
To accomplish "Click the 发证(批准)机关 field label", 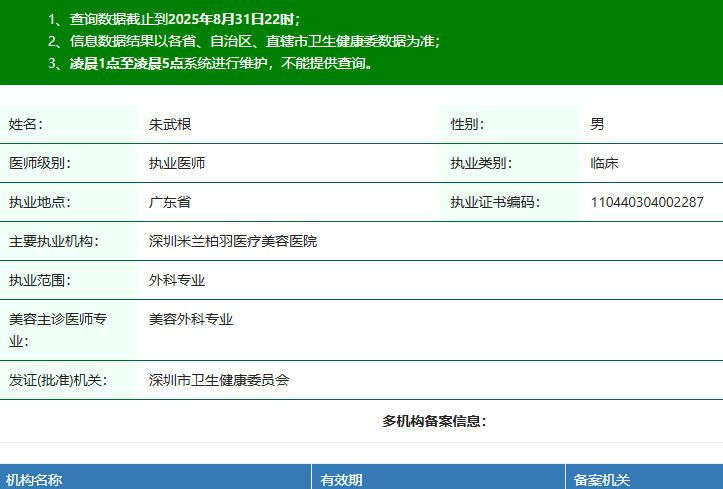I will [58, 380].
